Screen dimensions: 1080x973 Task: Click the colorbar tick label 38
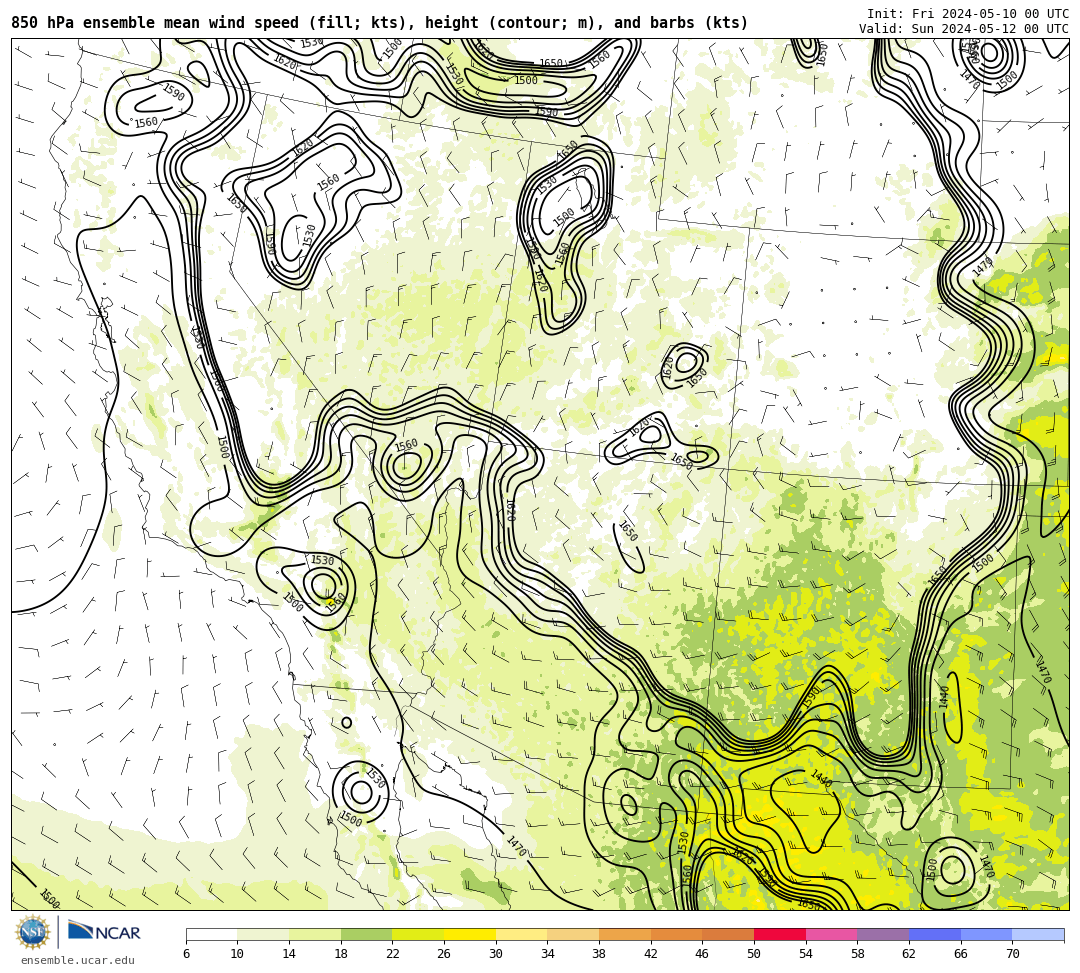coord(599,954)
